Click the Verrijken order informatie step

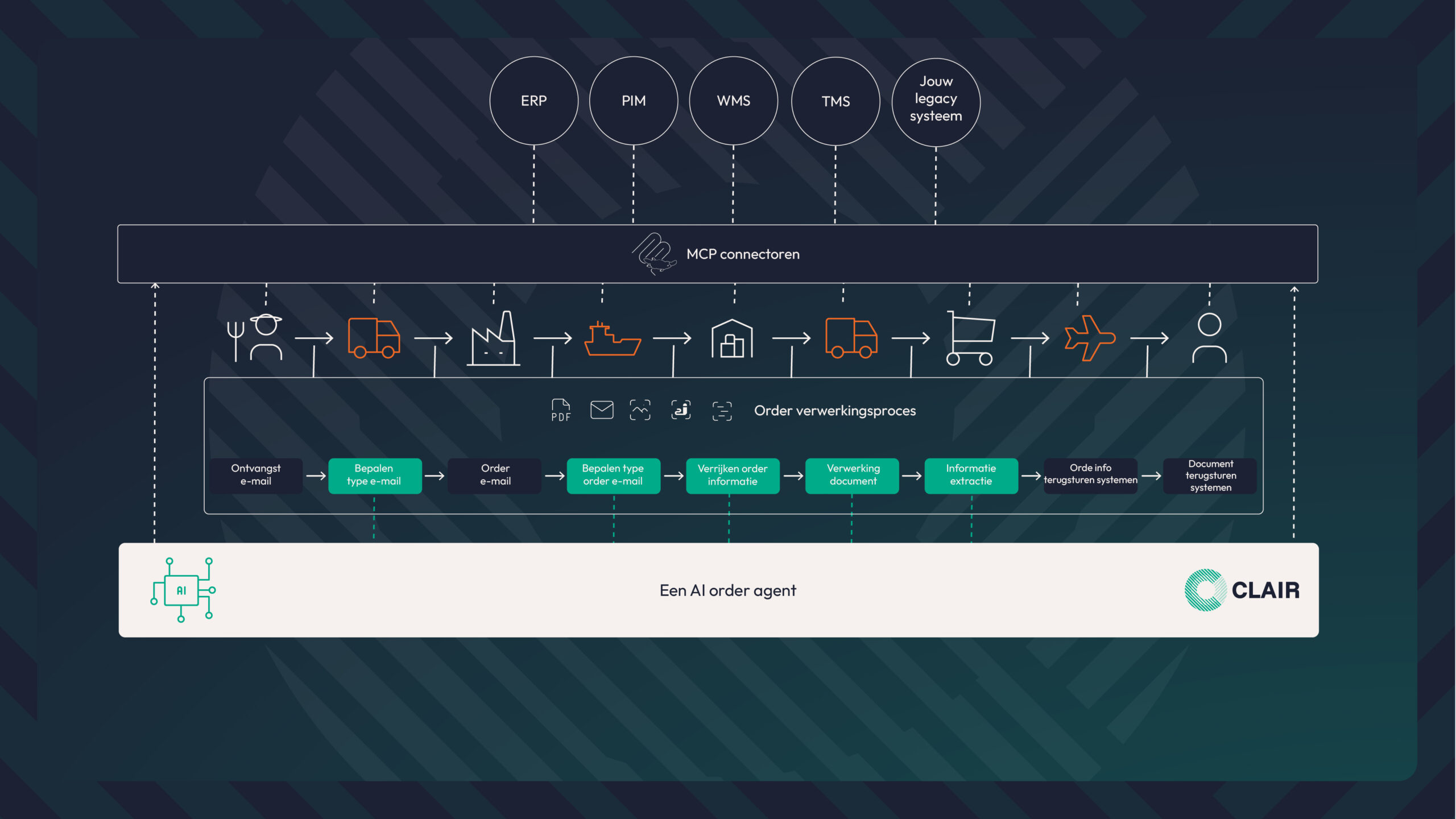click(732, 475)
